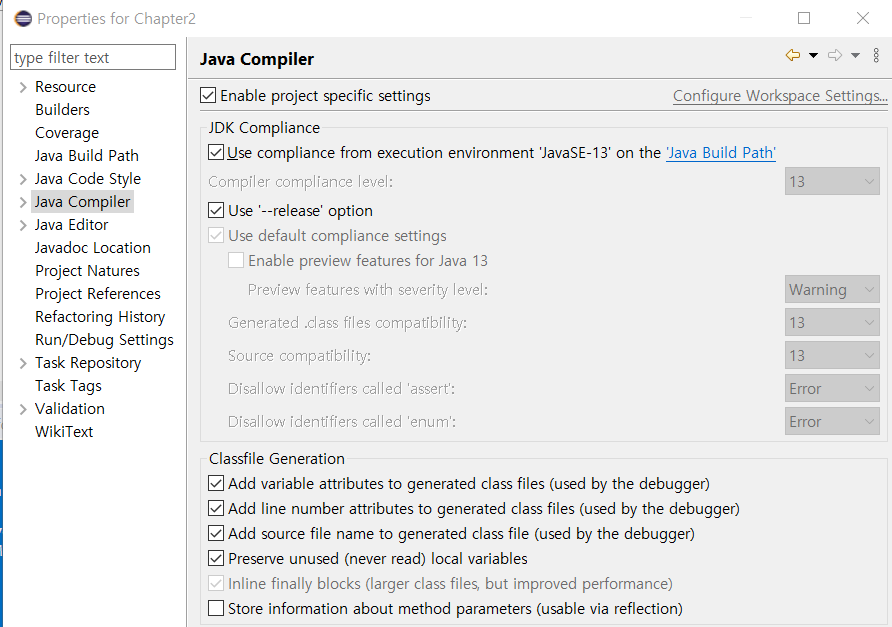Select Refactoring History page
The image size is (892, 627).
click(x=100, y=316)
